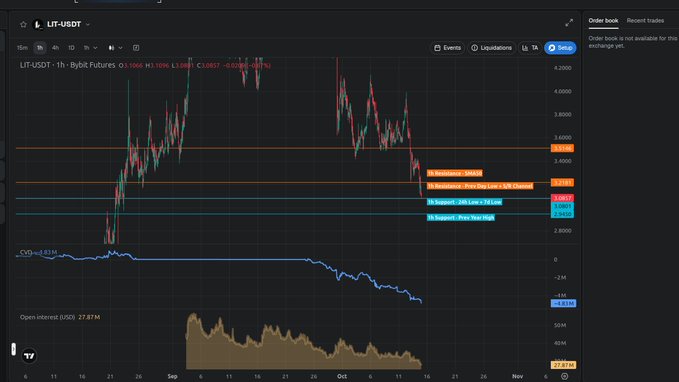Viewport: 679px width, 382px height.
Task: Click the CVD indicator legend
Action: point(38,252)
